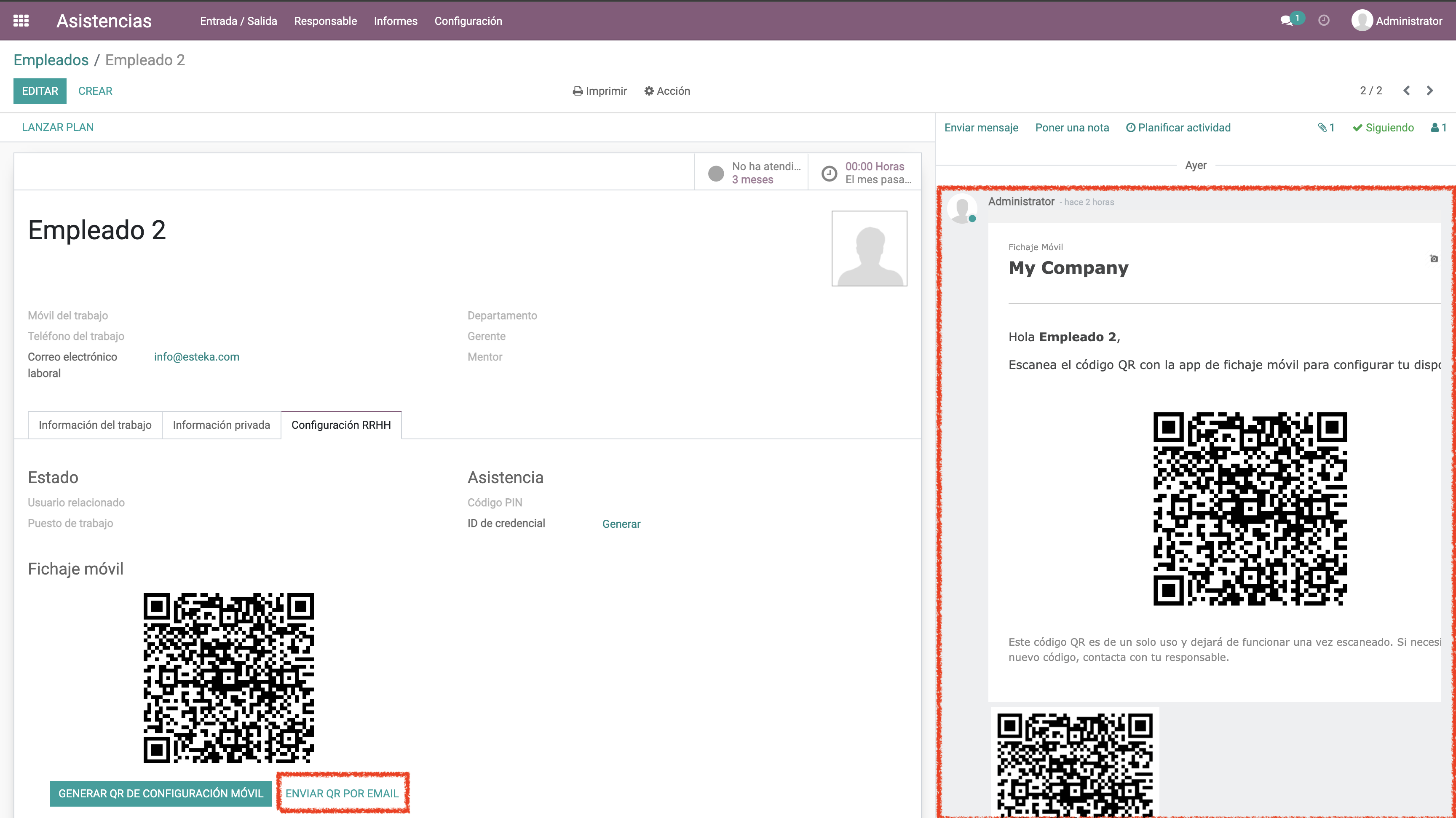Click the hours clock stat icon
1456x818 pixels.
click(829, 174)
